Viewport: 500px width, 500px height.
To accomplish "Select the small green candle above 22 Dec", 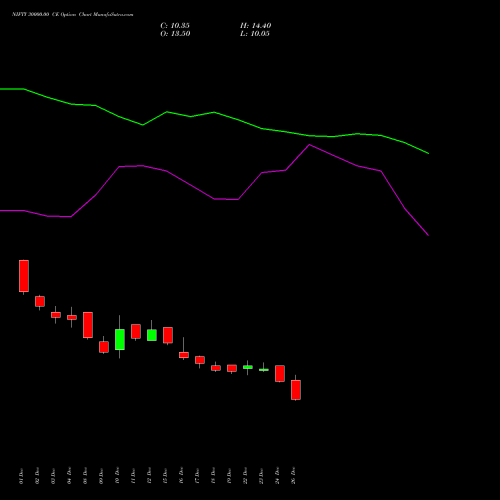I will pyautogui.click(x=248, y=367).
